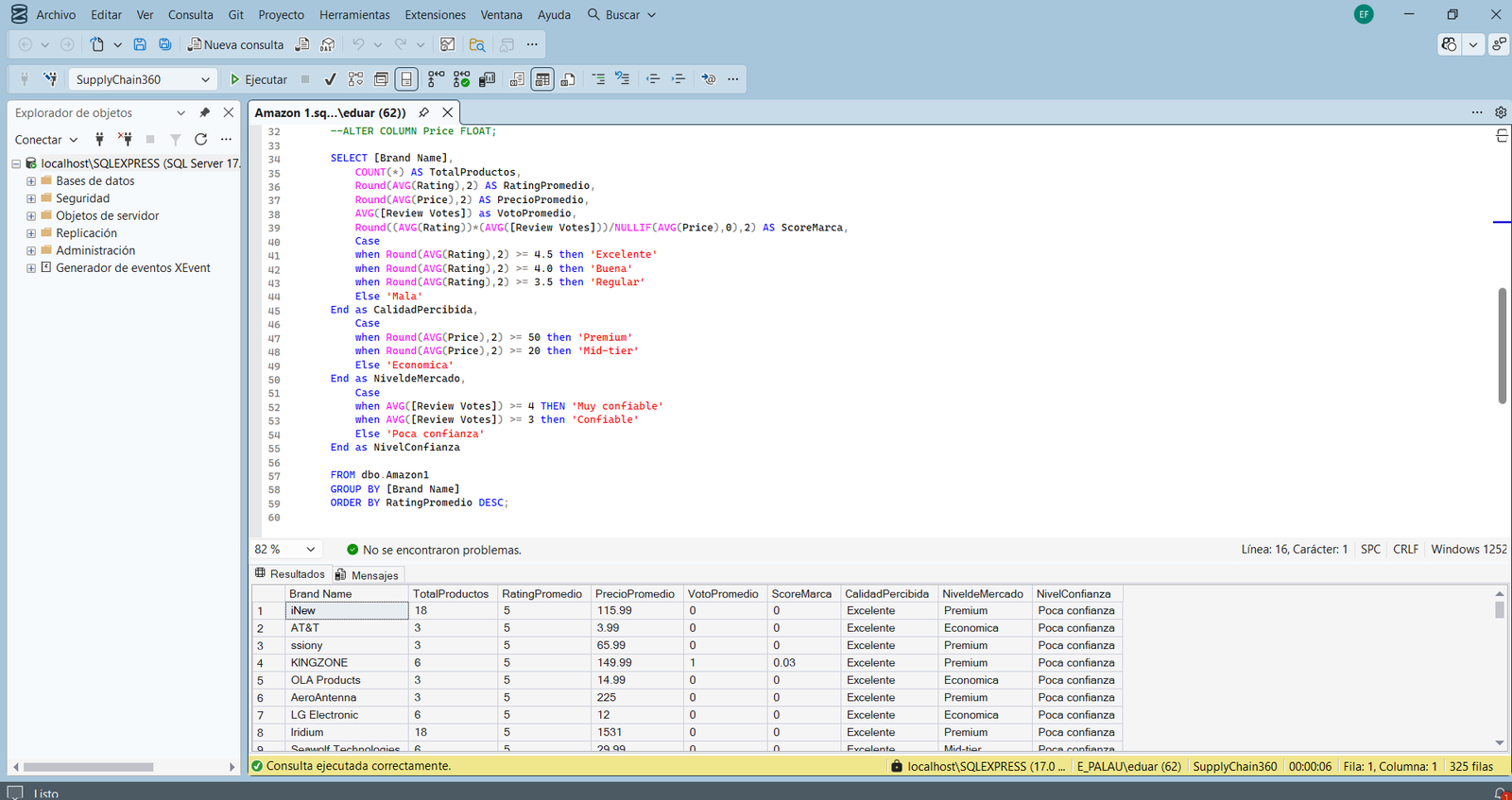Click the Save file toolbar icon
Image resolution: width=1512 pixels, height=800 pixels.
pos(140,44)
